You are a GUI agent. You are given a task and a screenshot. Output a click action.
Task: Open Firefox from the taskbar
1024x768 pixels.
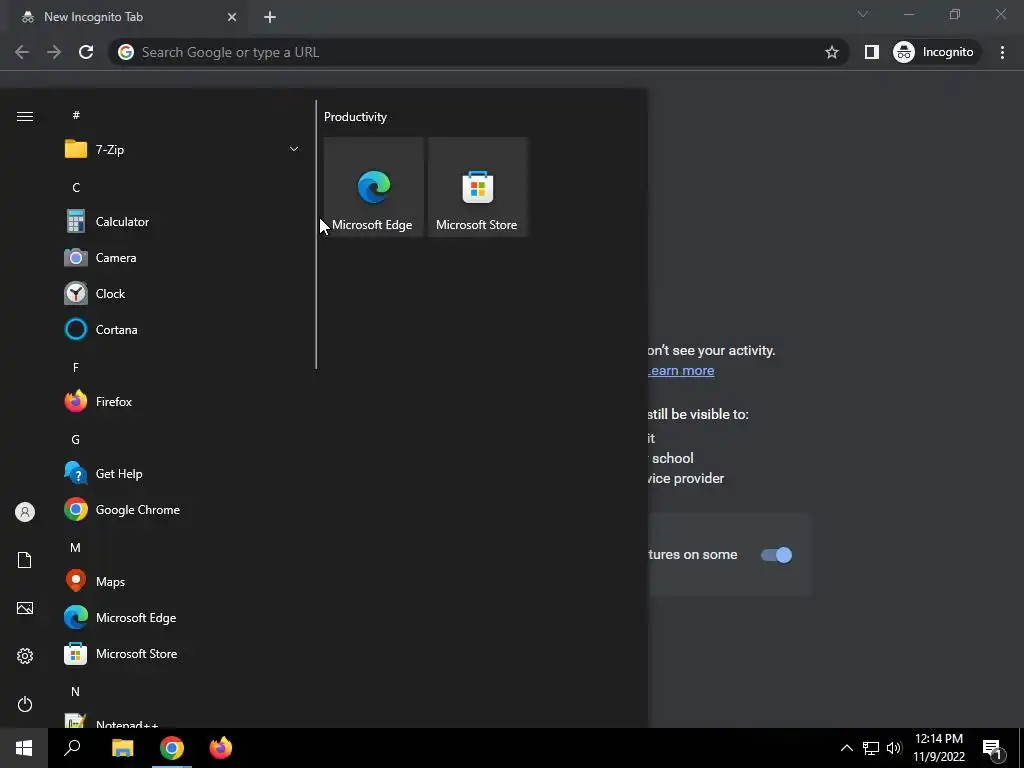[x=221, y=748]
